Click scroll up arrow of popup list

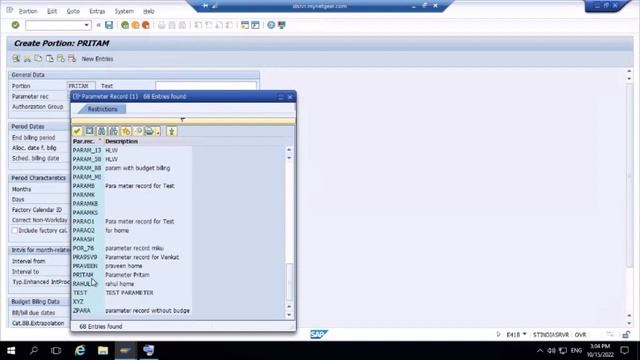(289, 150)
